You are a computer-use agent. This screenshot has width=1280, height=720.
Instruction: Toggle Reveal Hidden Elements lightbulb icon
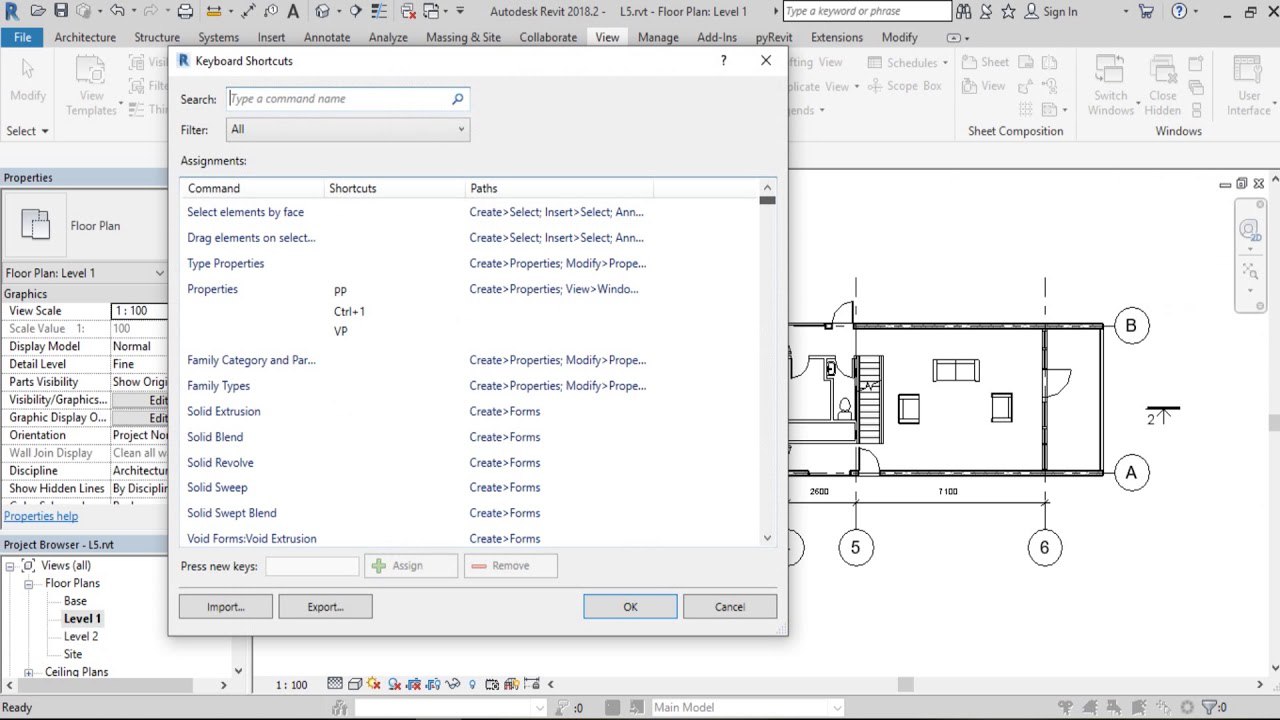pos(472,685)
